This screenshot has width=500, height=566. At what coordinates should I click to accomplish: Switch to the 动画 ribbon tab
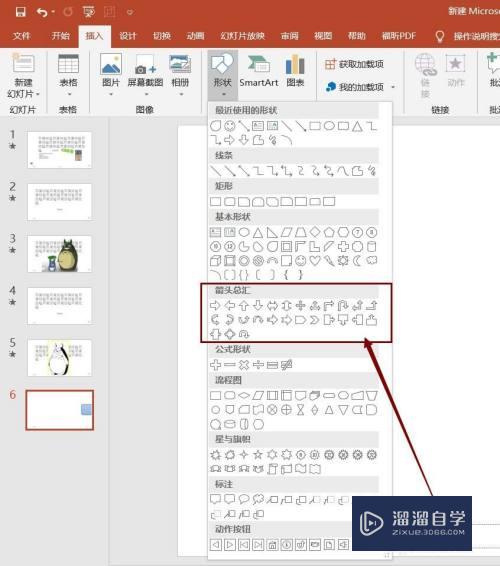pyautogui.click(x=195, y=36)
